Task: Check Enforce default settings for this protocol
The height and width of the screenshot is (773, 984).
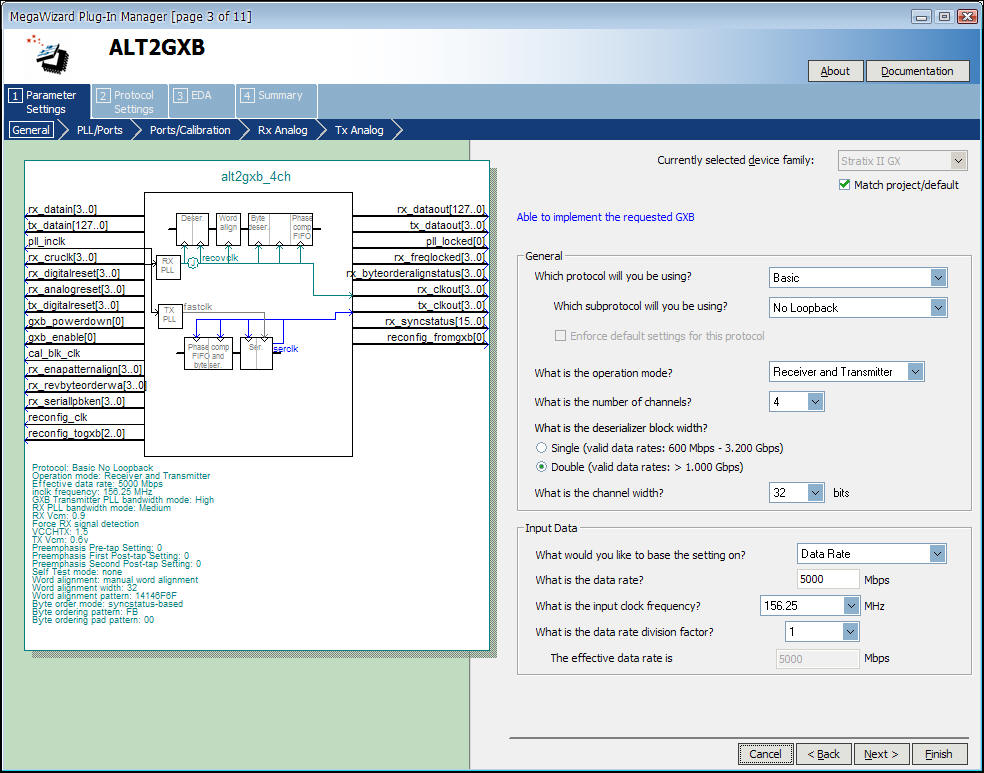Action: pos(560,336)
